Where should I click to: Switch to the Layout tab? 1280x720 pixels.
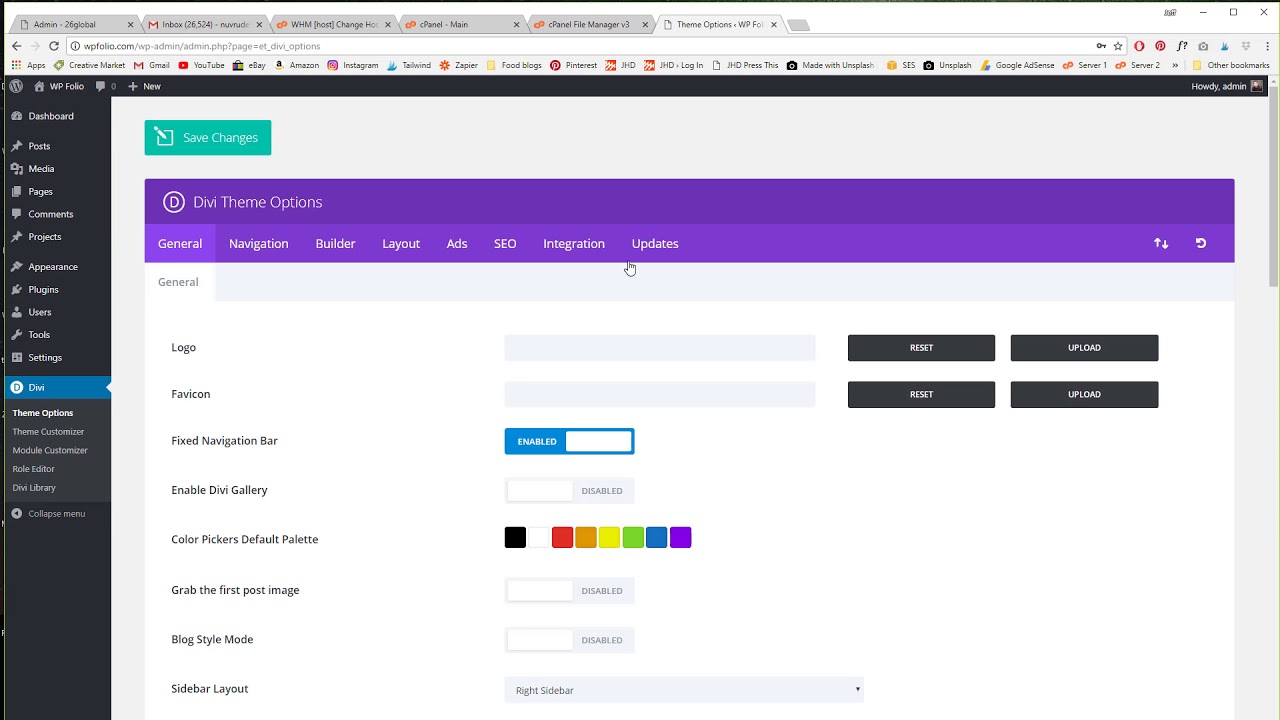pos(401,243)
